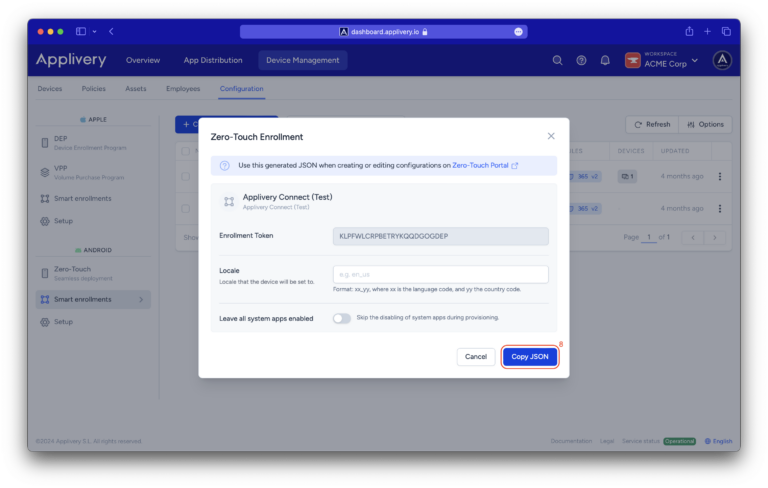Open the Legal footer link
This screenshot has width=768, height=488.
607,441
